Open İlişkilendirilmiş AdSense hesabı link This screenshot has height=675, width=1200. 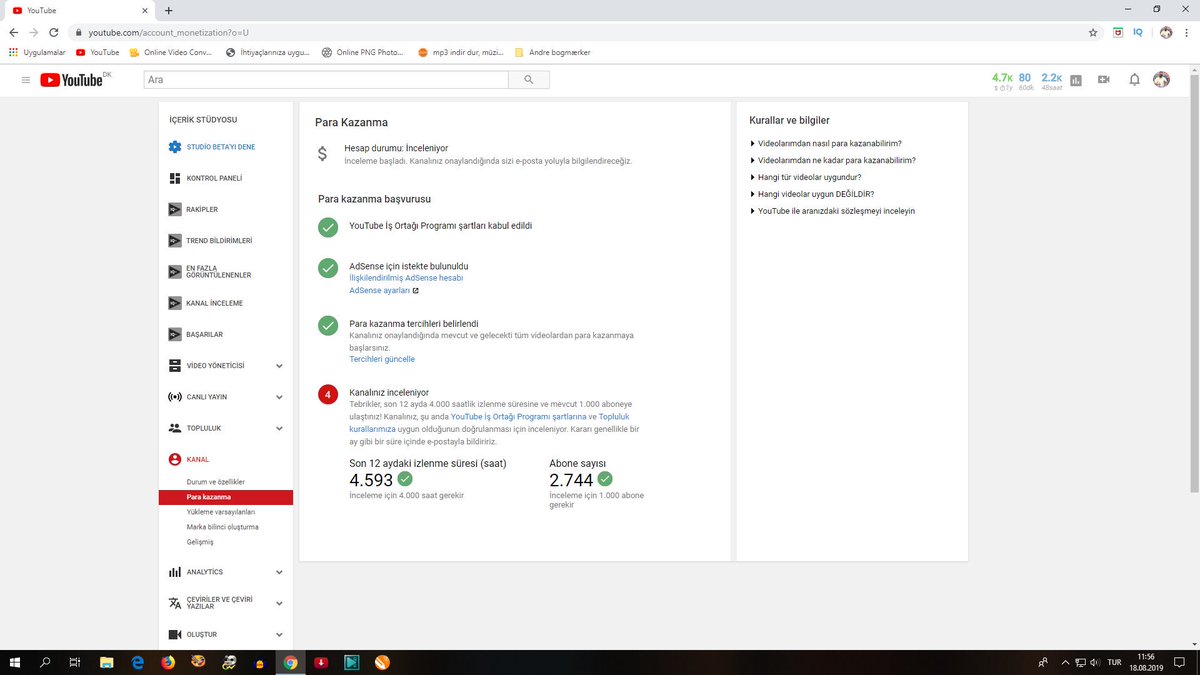(406, 278)
